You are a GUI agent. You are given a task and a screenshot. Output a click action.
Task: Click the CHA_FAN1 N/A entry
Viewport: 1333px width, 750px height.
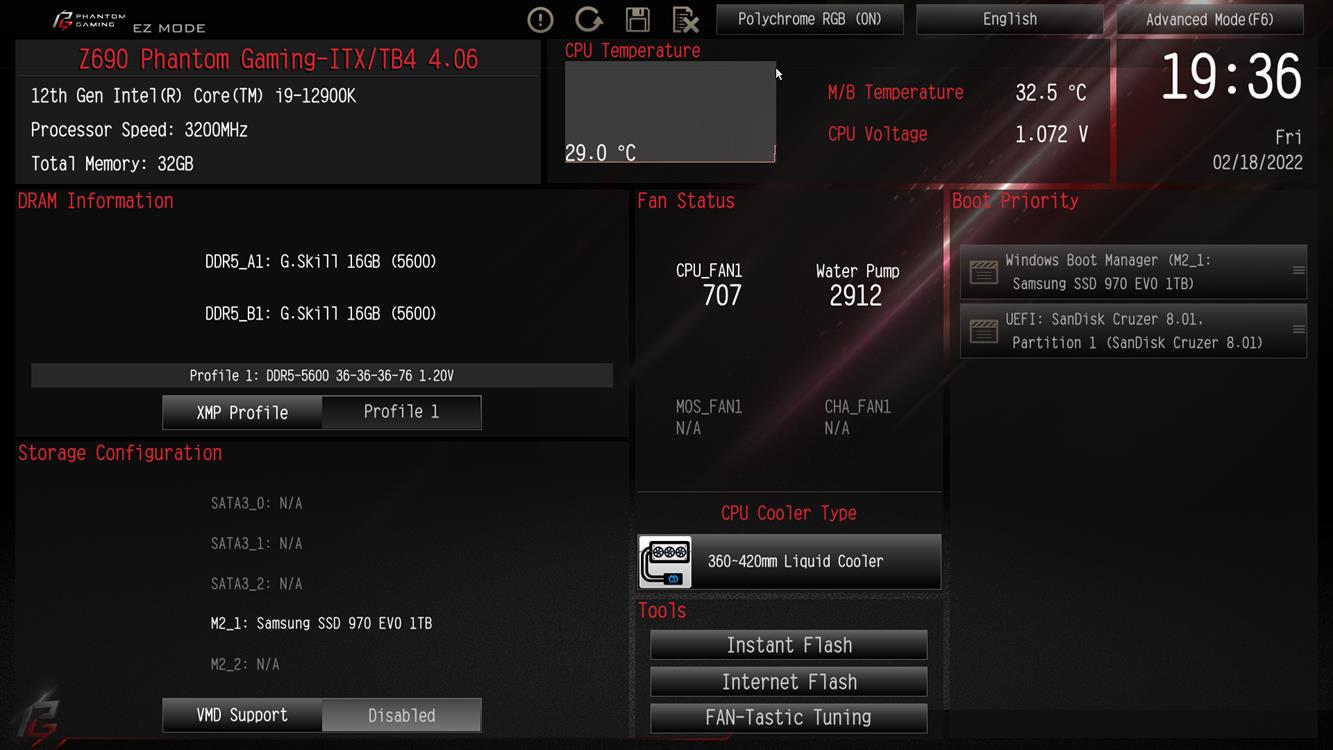857,417
